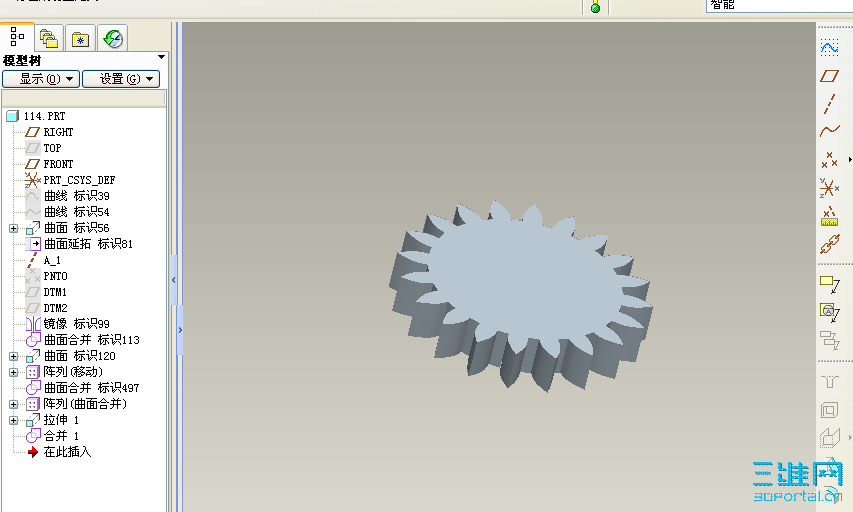
Task: Select the Annotation feature tool icon
Action: 829,313
